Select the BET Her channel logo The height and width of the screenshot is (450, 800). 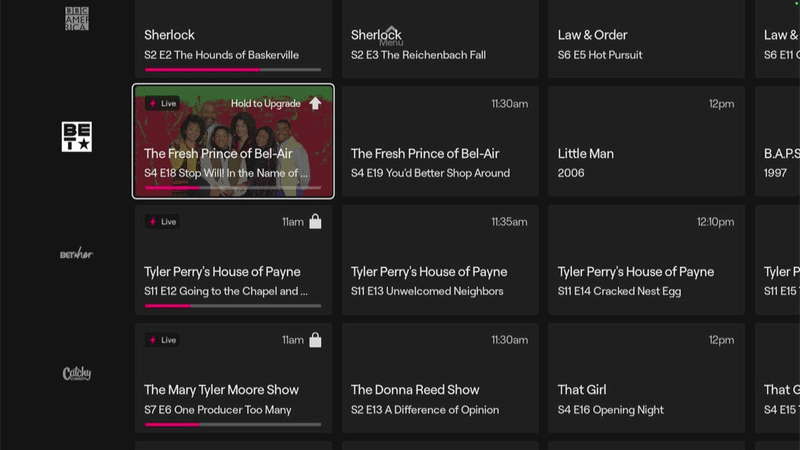coord(77,254)
